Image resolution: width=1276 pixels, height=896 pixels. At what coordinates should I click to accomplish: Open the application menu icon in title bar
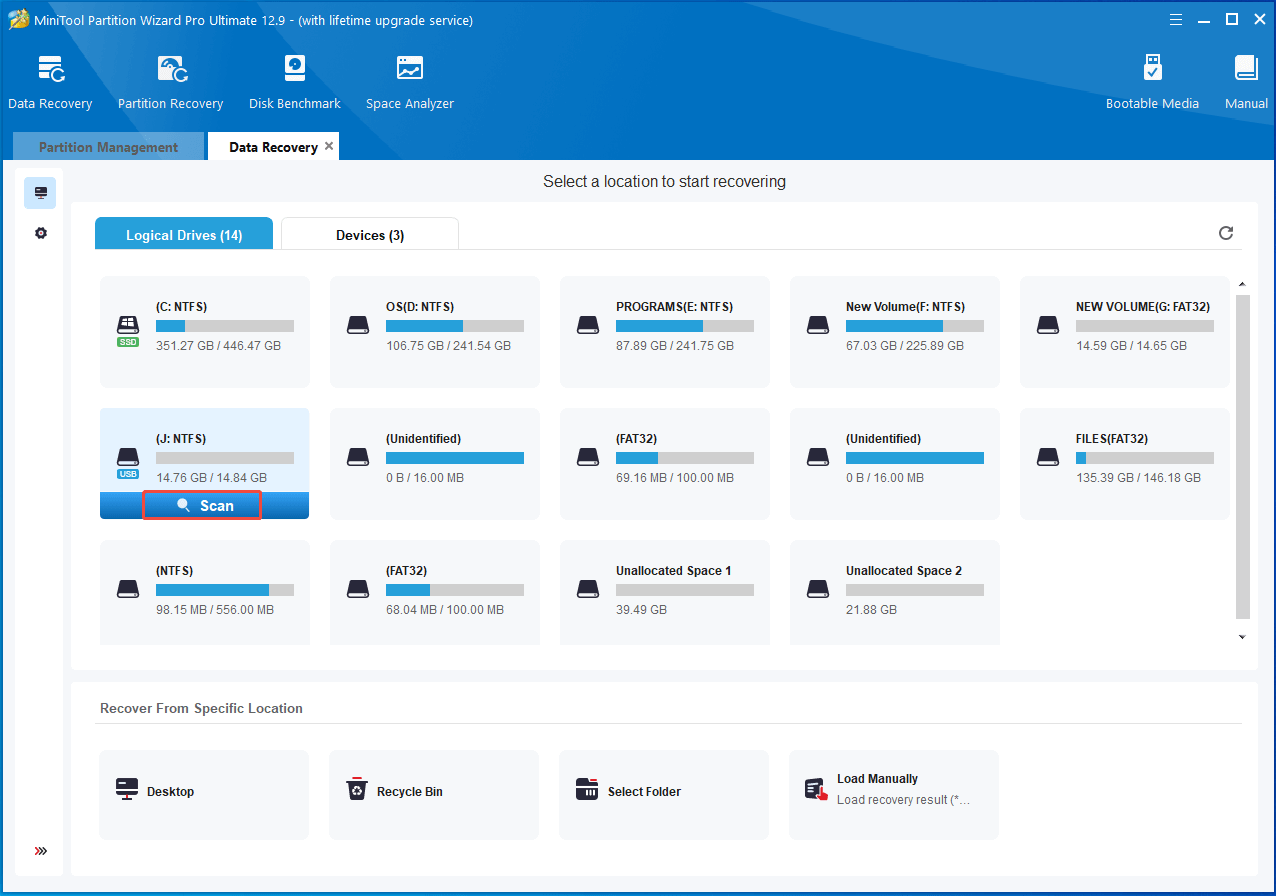pyautogui.click(x=1177, y=19)
